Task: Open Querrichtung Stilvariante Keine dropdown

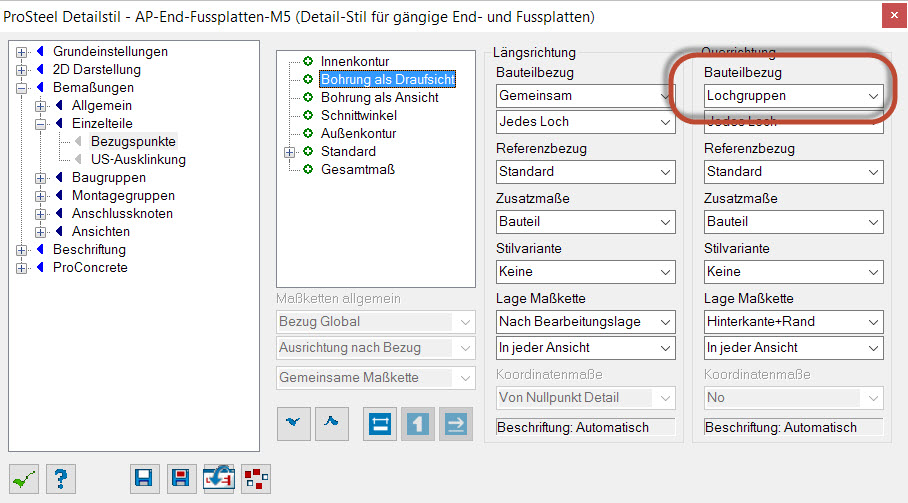Action: (x=793, y=272)
